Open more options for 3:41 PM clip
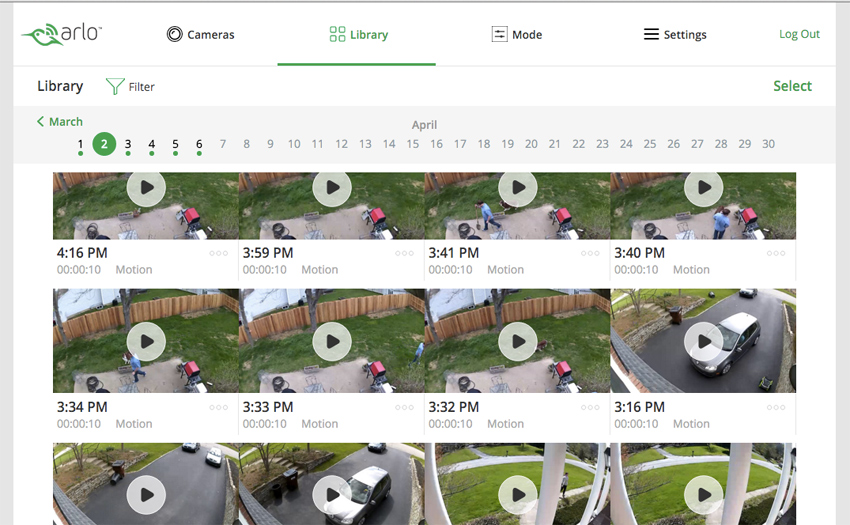Viewport: 850px width, 525px height. pos(590,253)
